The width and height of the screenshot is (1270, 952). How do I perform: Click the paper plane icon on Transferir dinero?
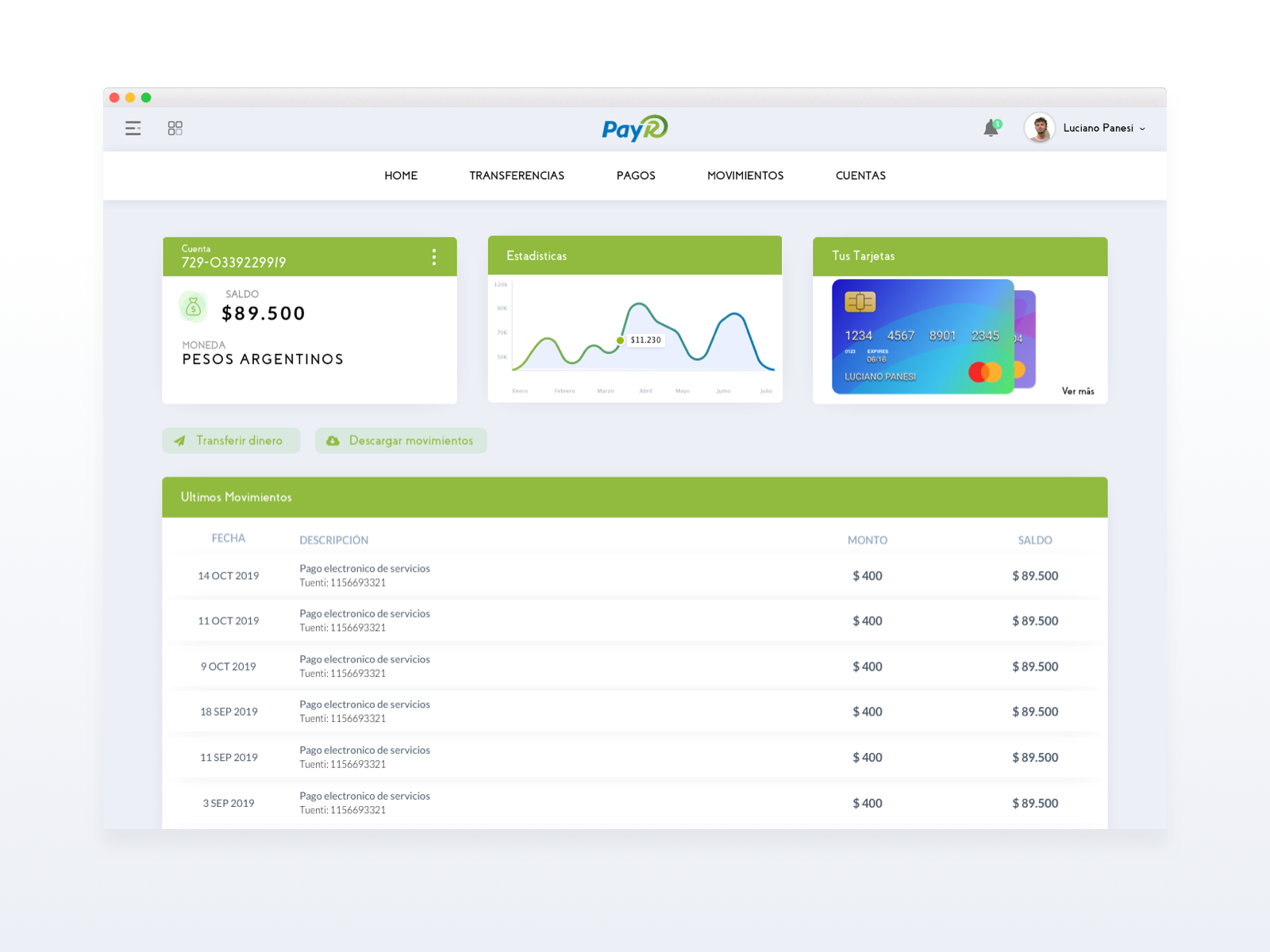tap(181, 440)
